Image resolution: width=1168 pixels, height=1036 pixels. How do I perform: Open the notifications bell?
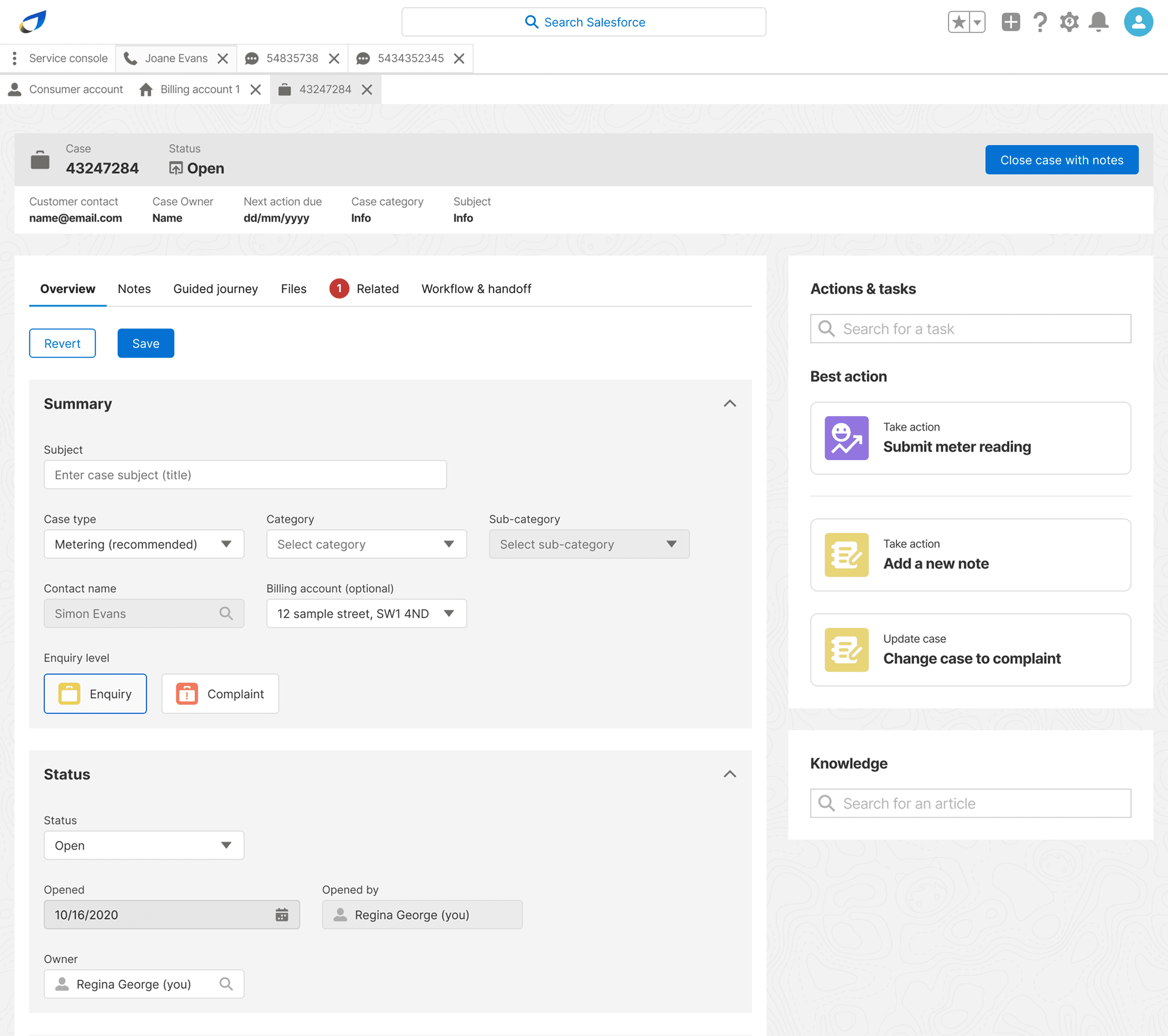point(1098,22)
